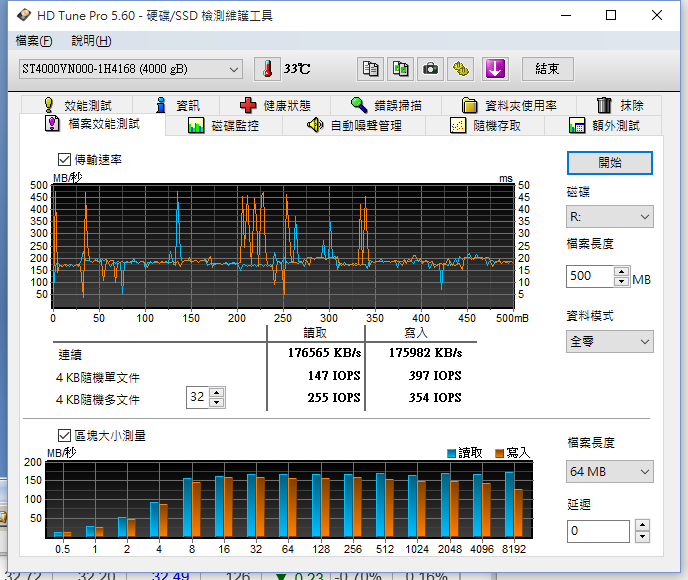Click the 354 IOPS write value
The image size is (688, 580).
tap(435, 397)
